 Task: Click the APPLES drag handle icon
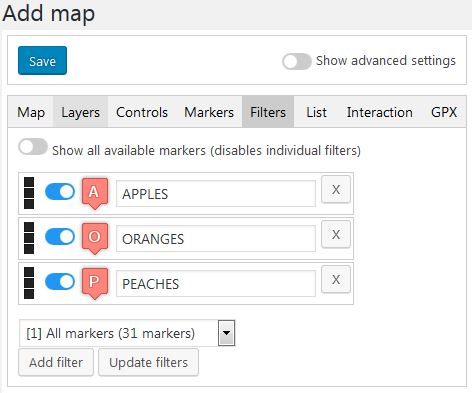pyautogui.click(x=29, y=193)
